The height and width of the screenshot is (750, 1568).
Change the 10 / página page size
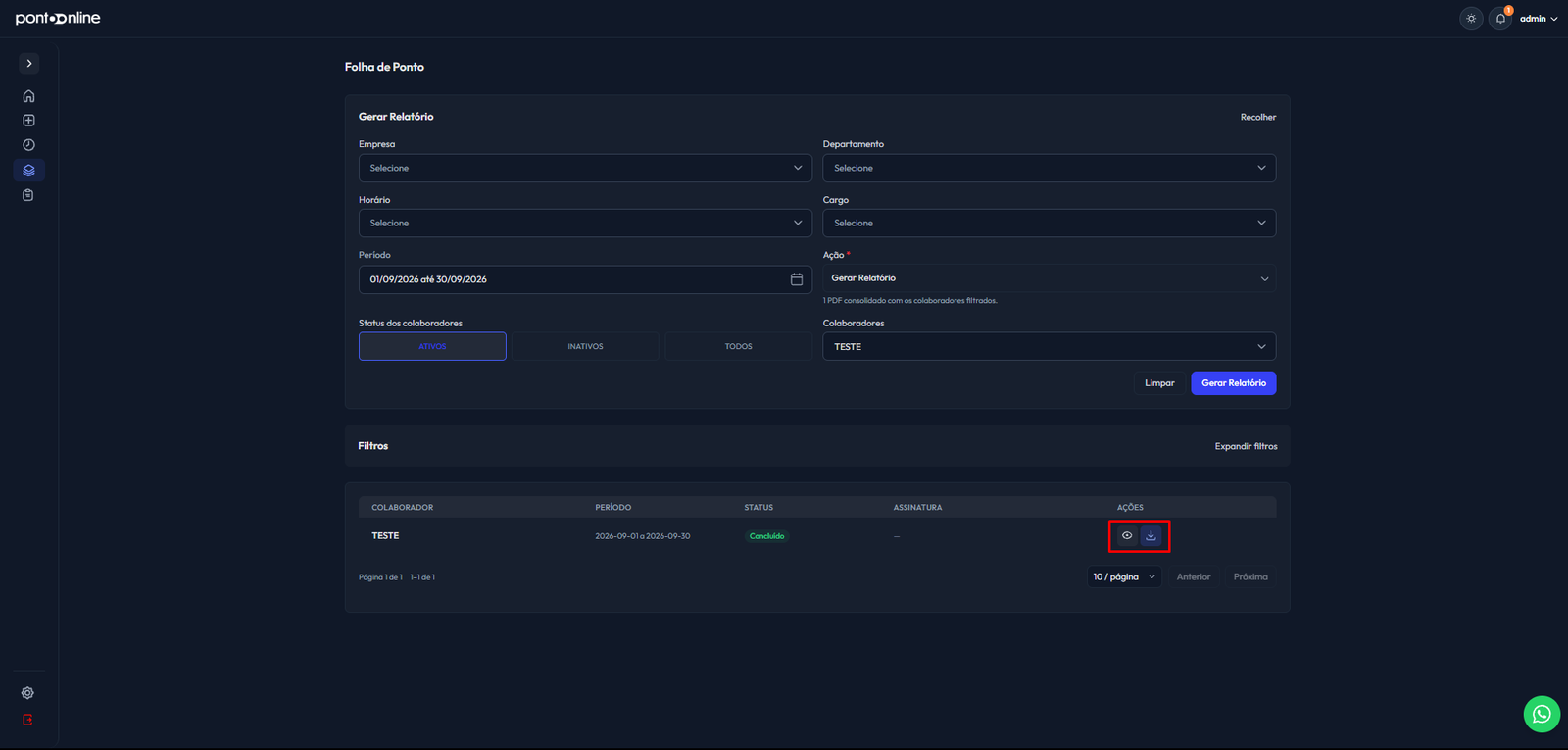pyautogui.click(x=1124, y=576)
